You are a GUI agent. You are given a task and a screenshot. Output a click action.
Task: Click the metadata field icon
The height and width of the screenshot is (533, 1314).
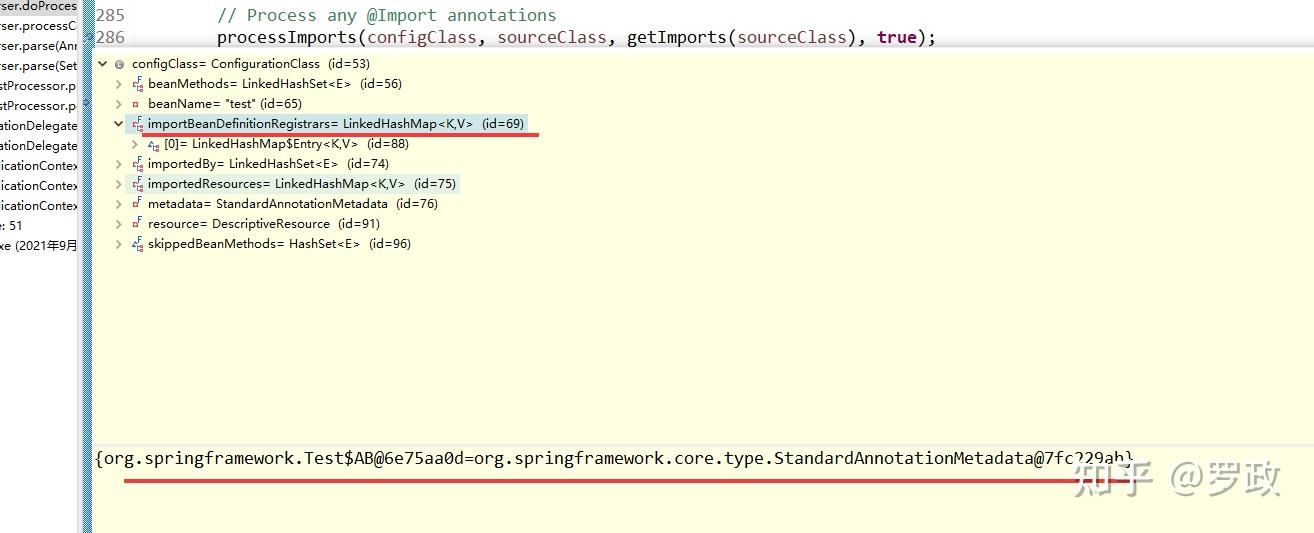[x=137, y=204]
